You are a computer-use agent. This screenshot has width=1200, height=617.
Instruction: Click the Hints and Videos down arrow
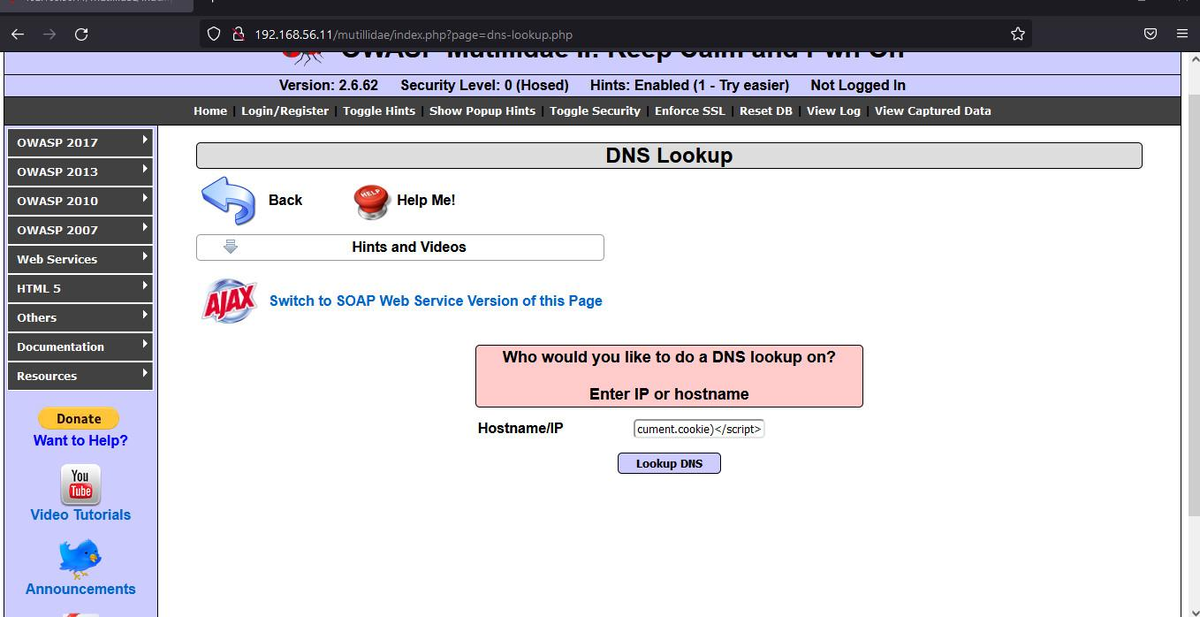point(230,247)
